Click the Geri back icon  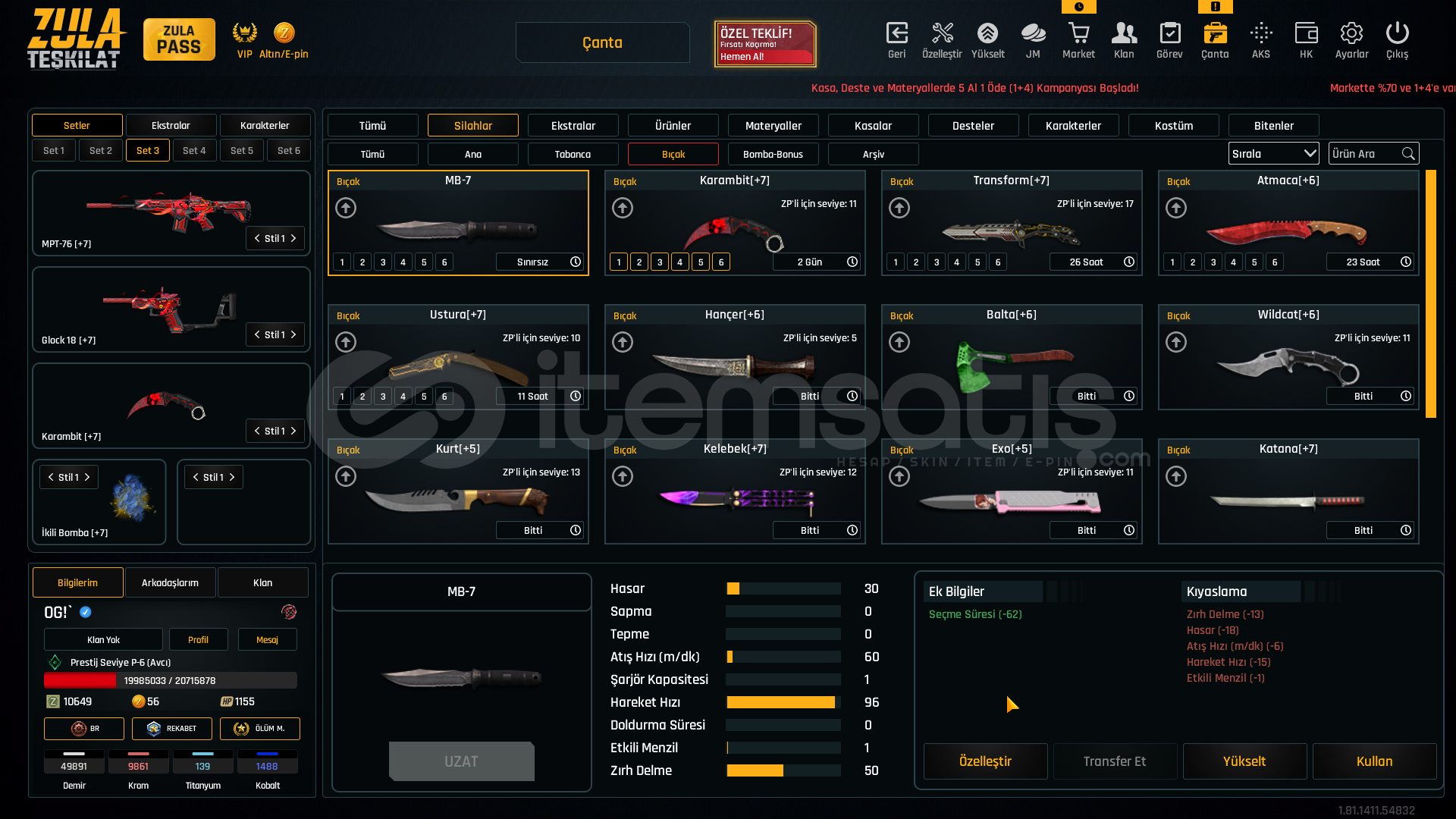point(896,33)
